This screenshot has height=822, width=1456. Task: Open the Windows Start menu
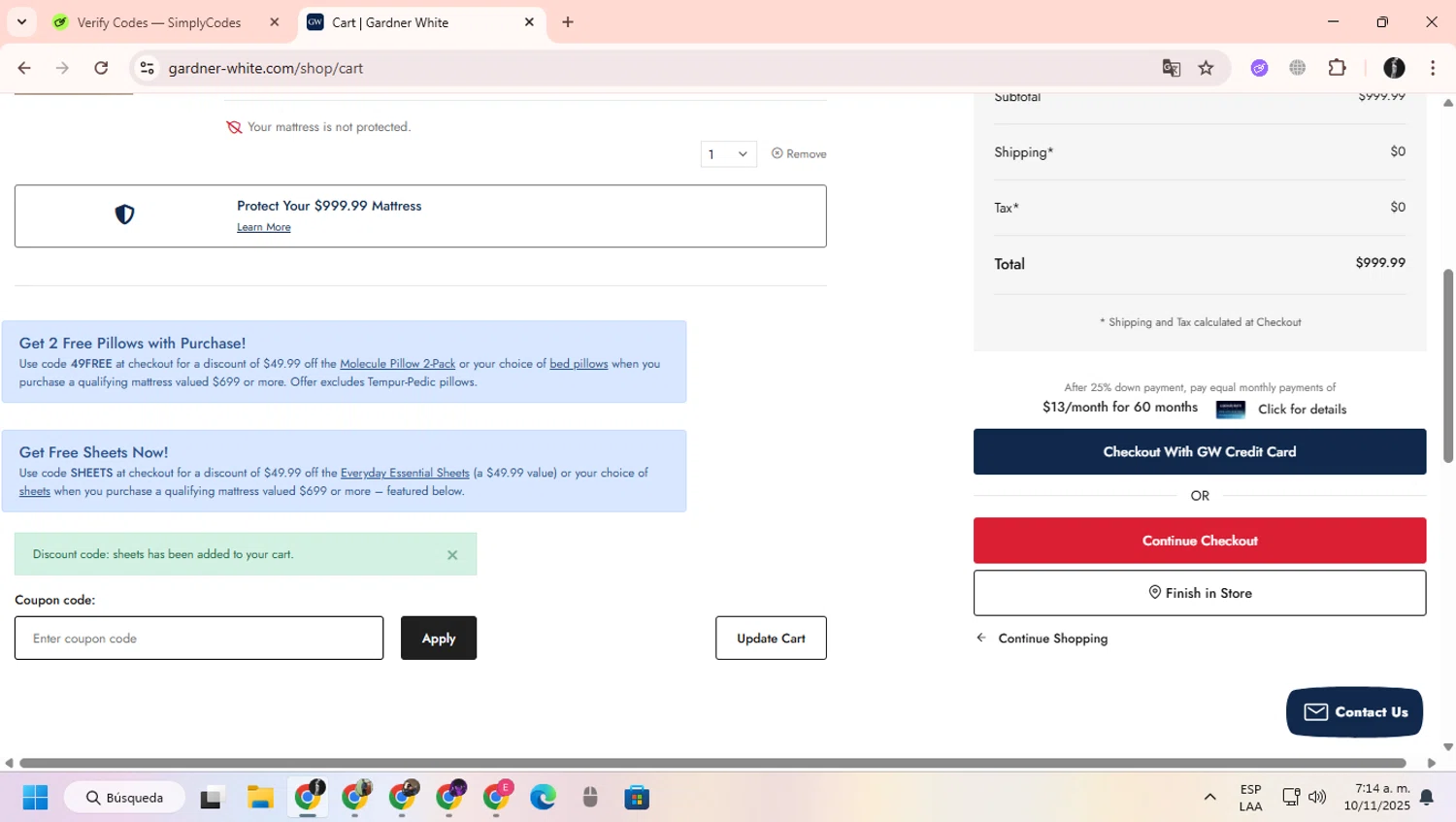[x=35, y=798]
